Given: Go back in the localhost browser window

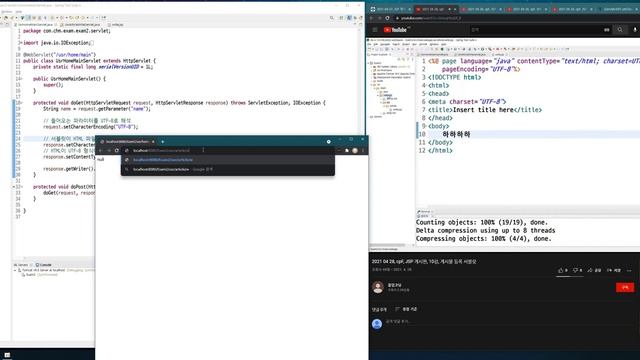Looking at the screenshot, I should tap(100, 151).
